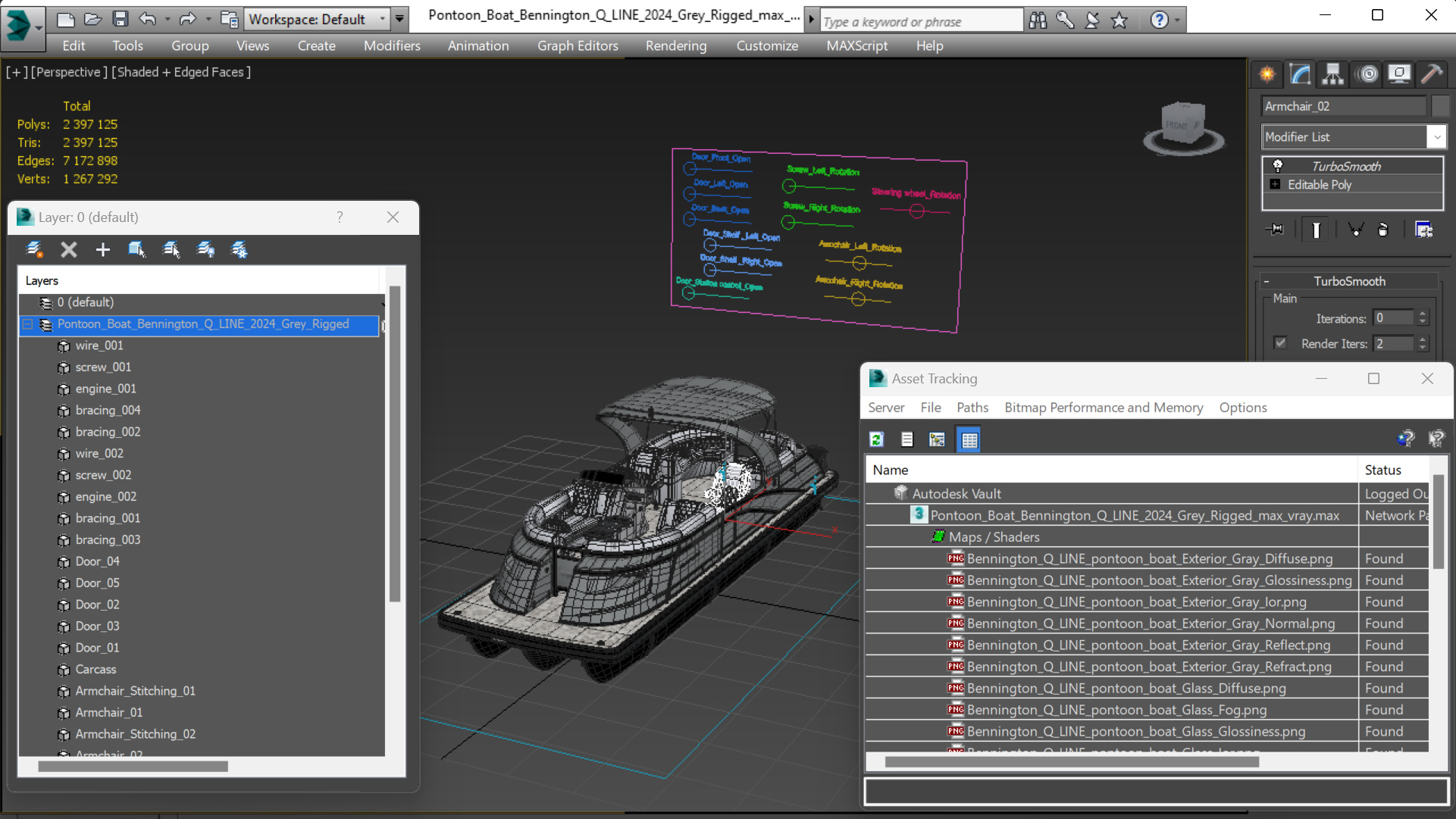This screenshot has height=819, width=1456.
Task: Open the Edit menu
Action: 74,45
